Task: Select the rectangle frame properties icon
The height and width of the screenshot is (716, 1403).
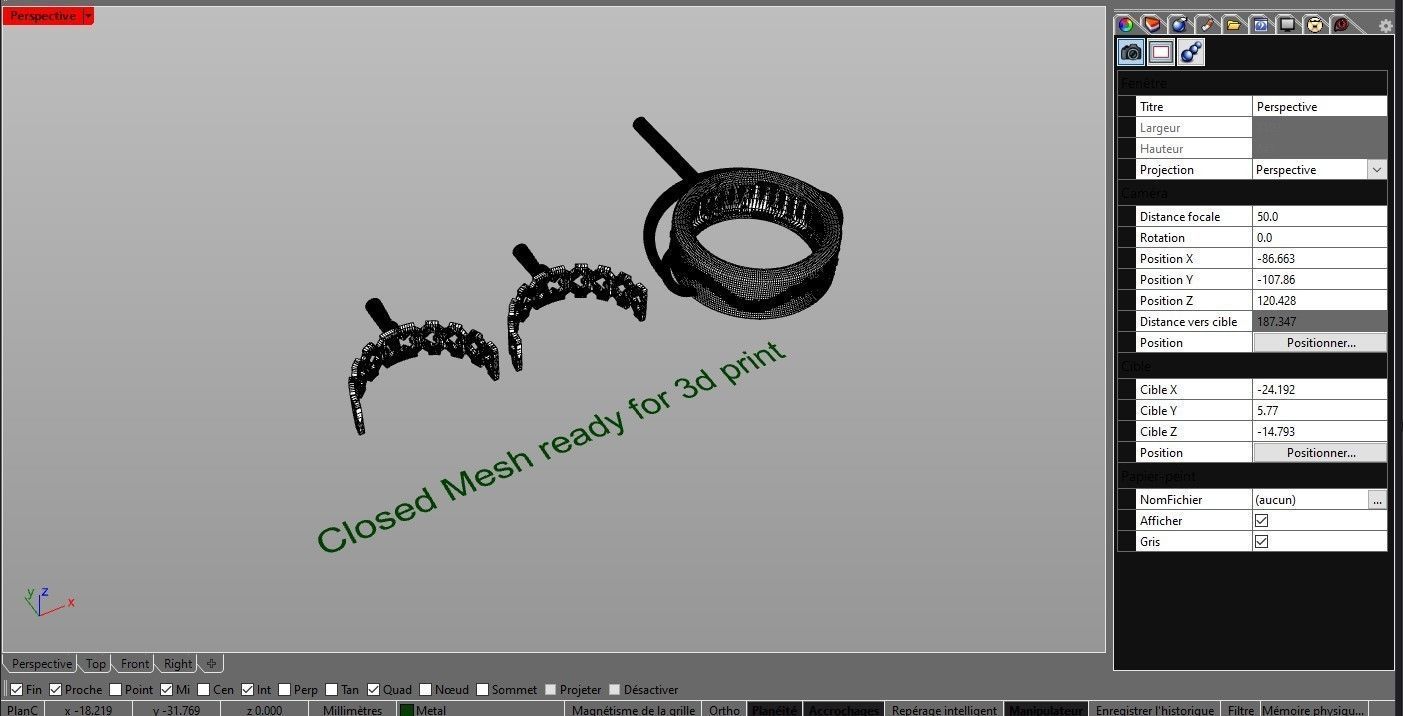Action: click(1161, 52)
